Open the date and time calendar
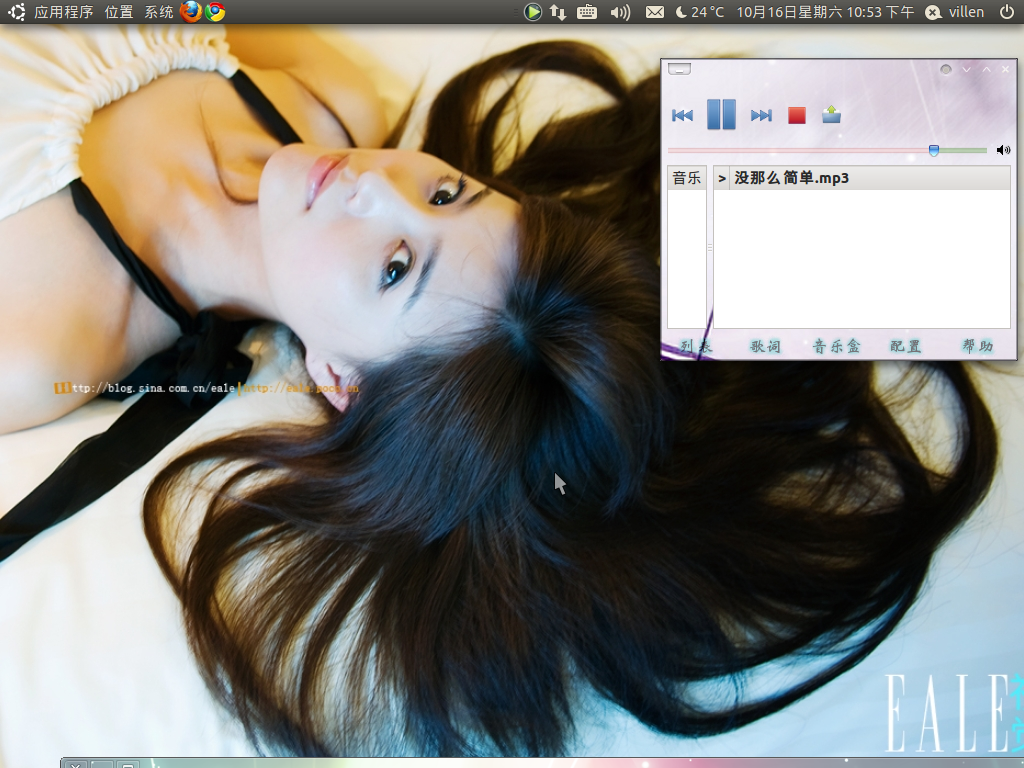Image resolution: width=1024 pixels, height=768 pixels. (x=825, y=12)
